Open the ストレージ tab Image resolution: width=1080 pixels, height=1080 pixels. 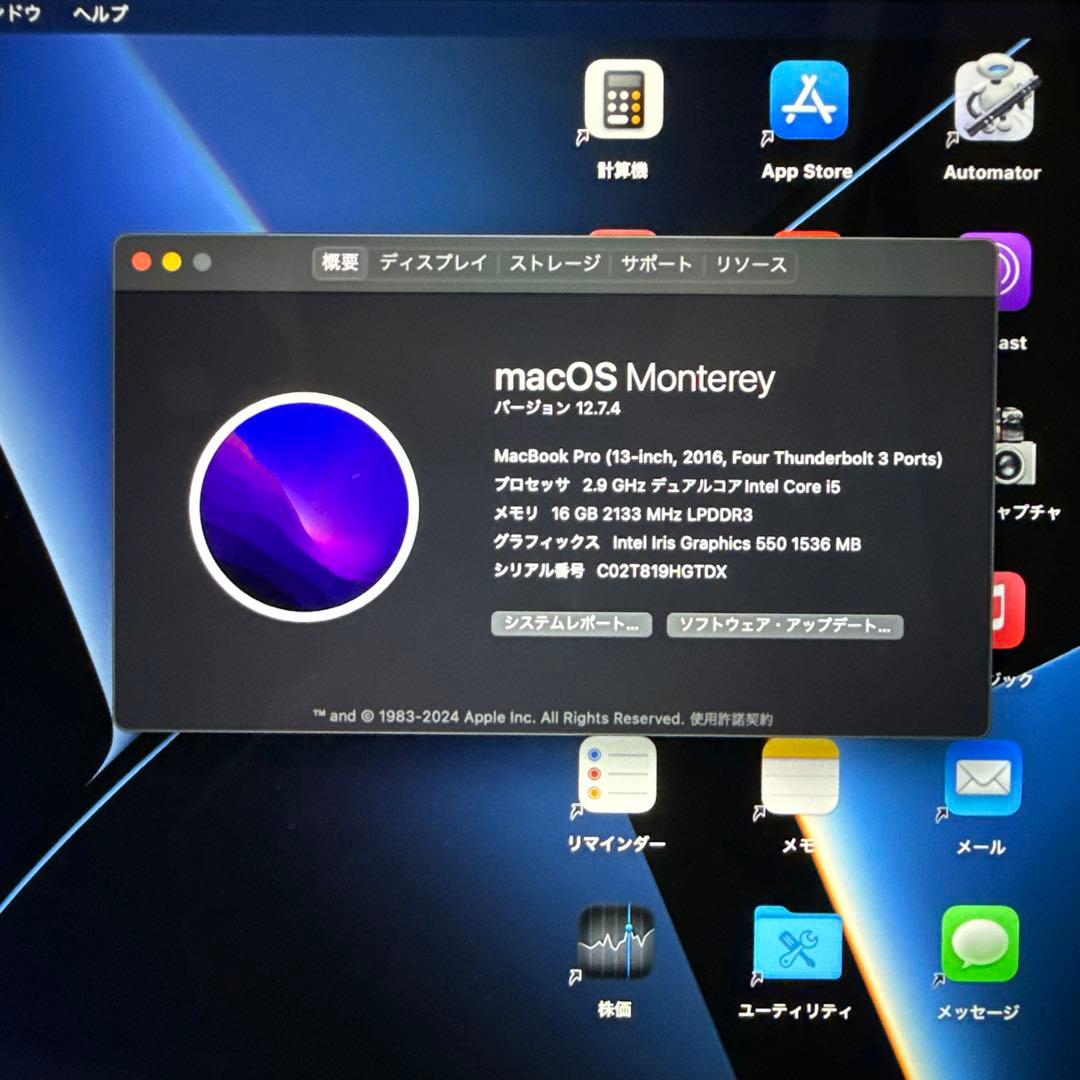coord(556,265)
